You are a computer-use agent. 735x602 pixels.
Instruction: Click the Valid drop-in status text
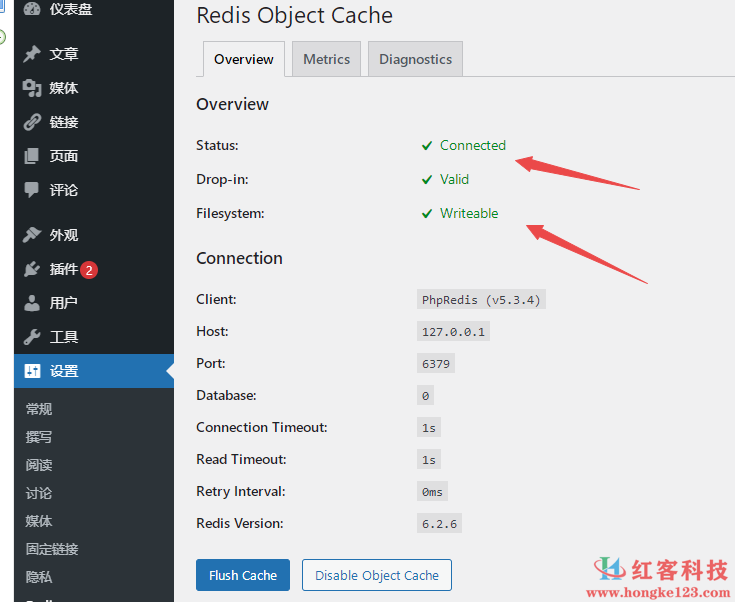pyautogui.click(x=454, y=179)
